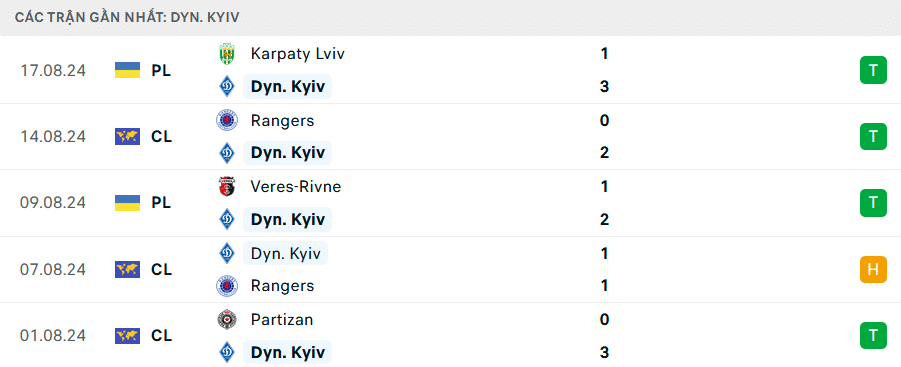Screen dimensions: 901x367
Task: Select highlighted Dyn. Kyiv in 17.08.24 match
Action: (287, 87)
